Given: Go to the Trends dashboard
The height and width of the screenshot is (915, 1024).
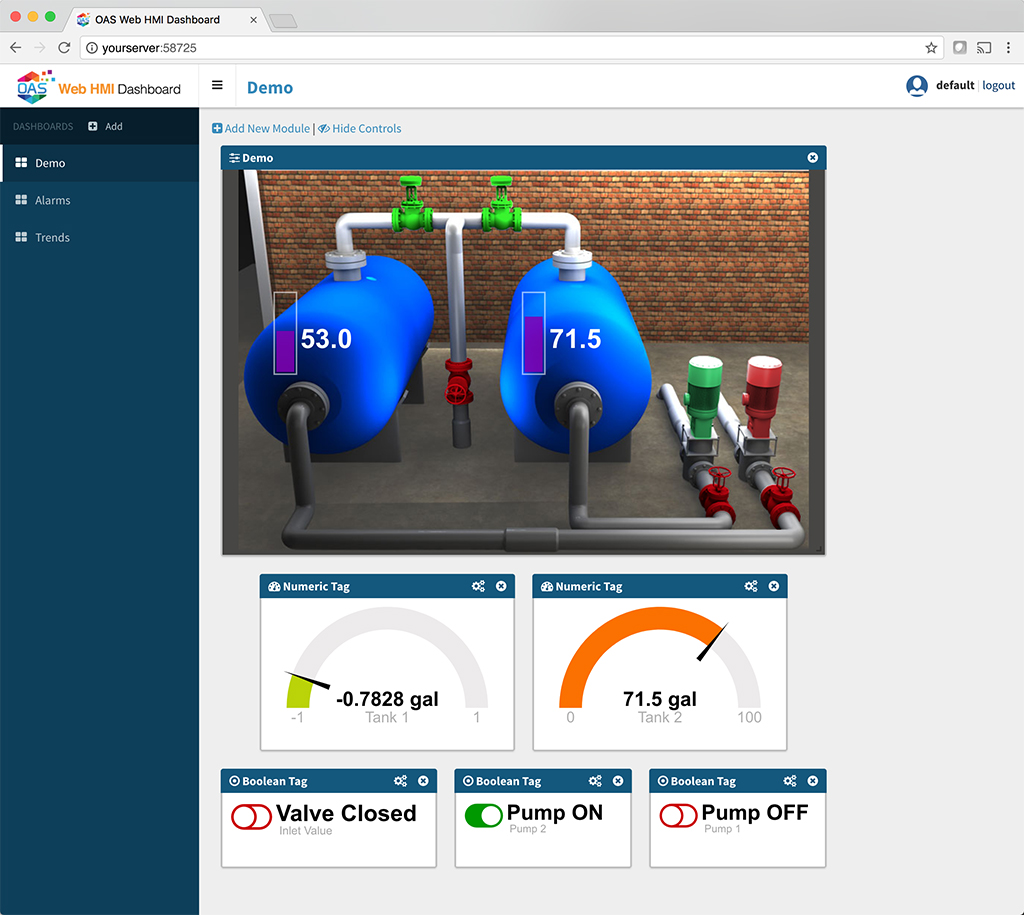Looking at the screenshot, I should [52, 237].
